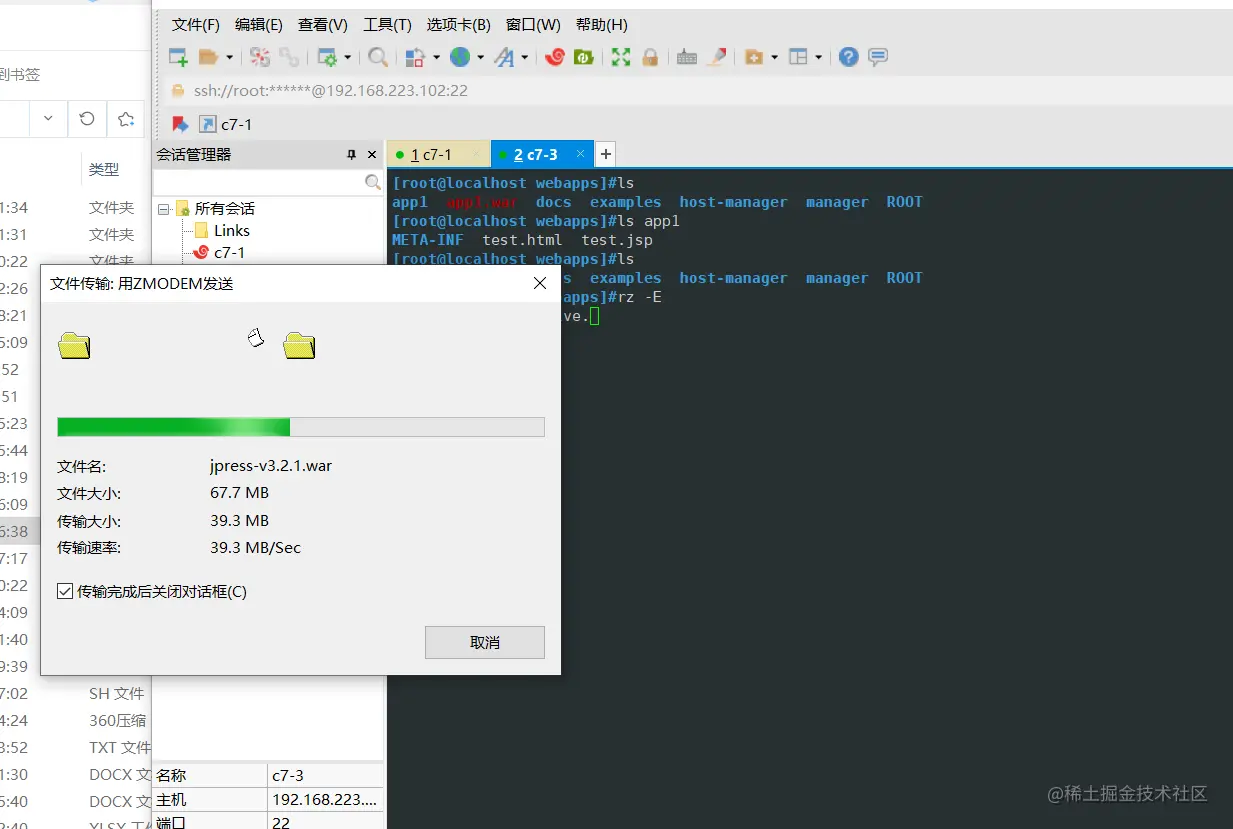Click the 取消 button in transfer dialog
Image resolution: width=1233 pixels, height=829 pixels.
point(485,643)
